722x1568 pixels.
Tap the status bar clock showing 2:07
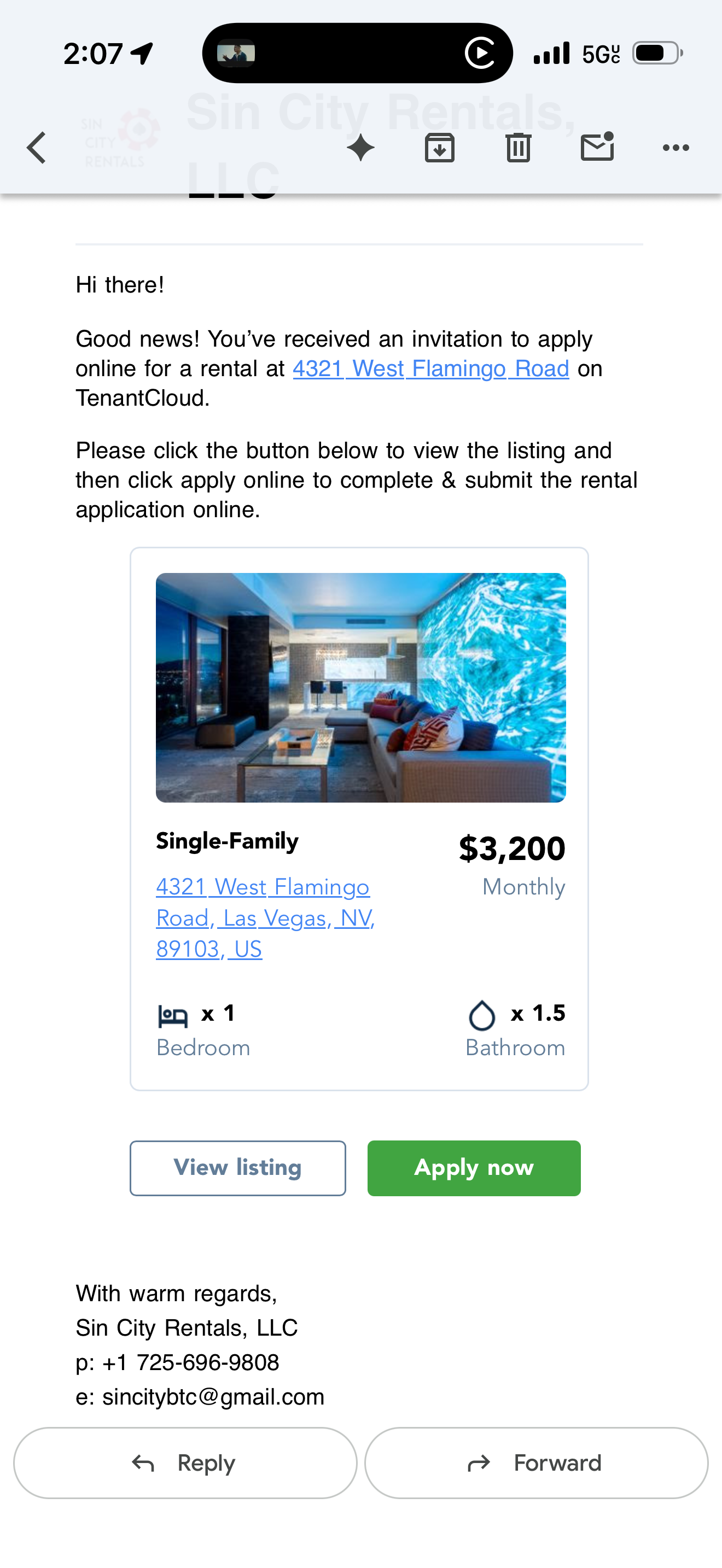(x=93, y=54)
